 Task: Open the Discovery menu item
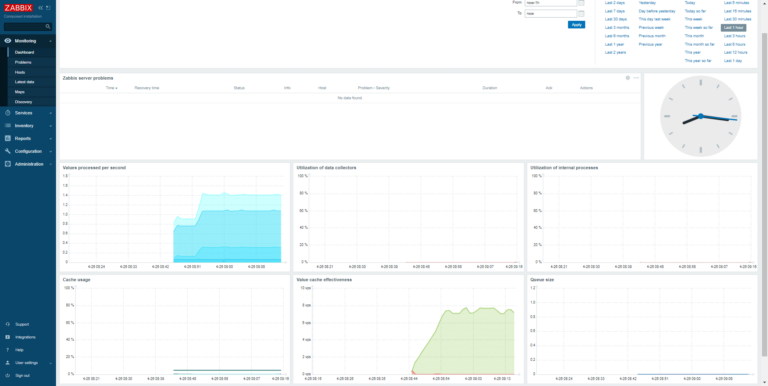[x=24, y=102]
